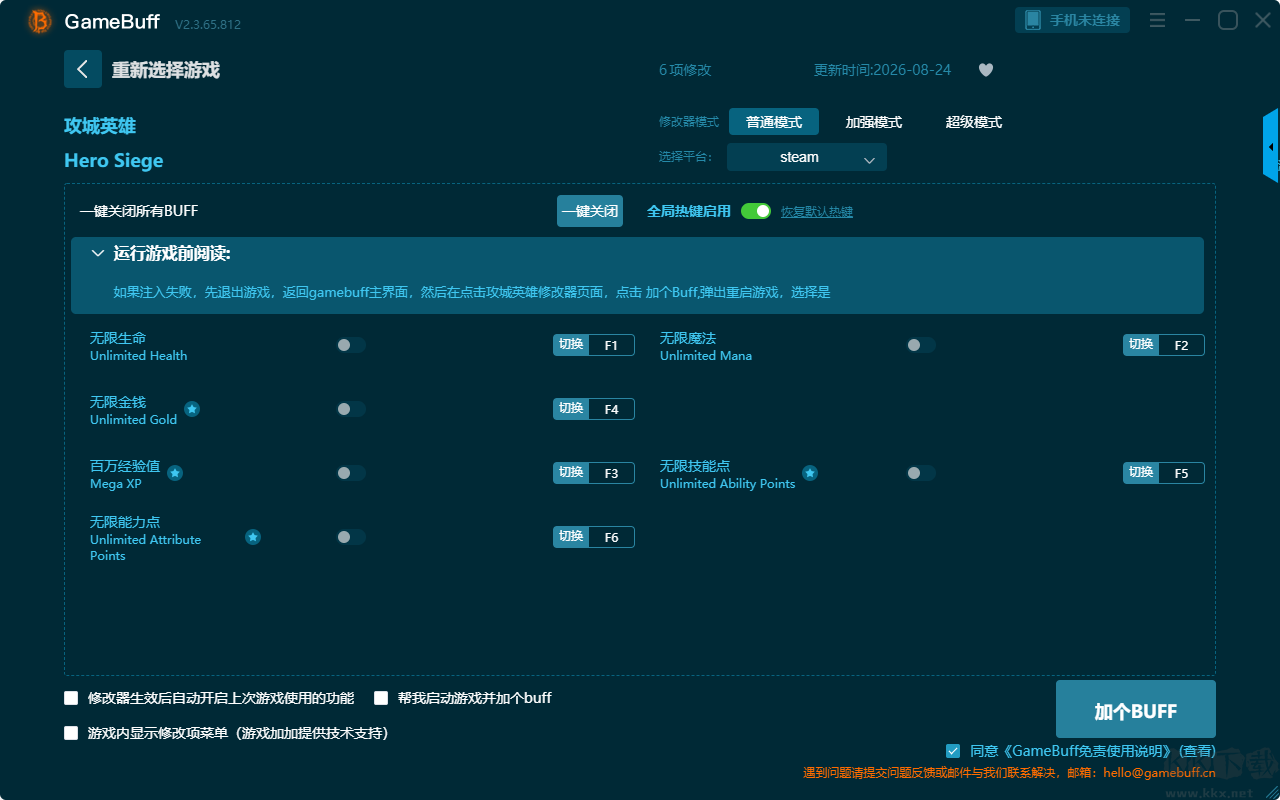Click the 重新选择游戏 label
Viewport: 1280px width, 800px height.
166,70
